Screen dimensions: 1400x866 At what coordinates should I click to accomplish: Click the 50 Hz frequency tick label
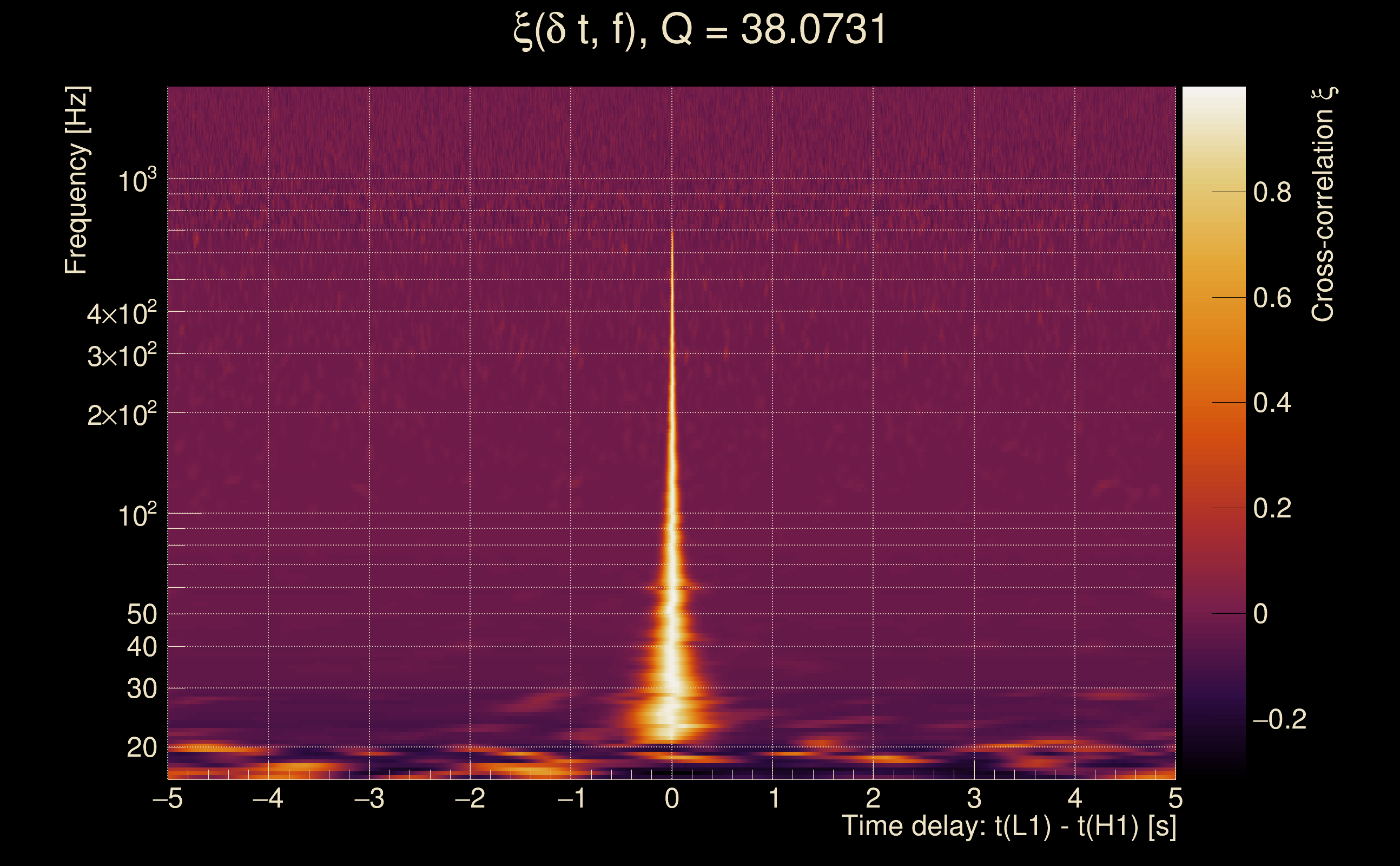(x=141, y=614)
